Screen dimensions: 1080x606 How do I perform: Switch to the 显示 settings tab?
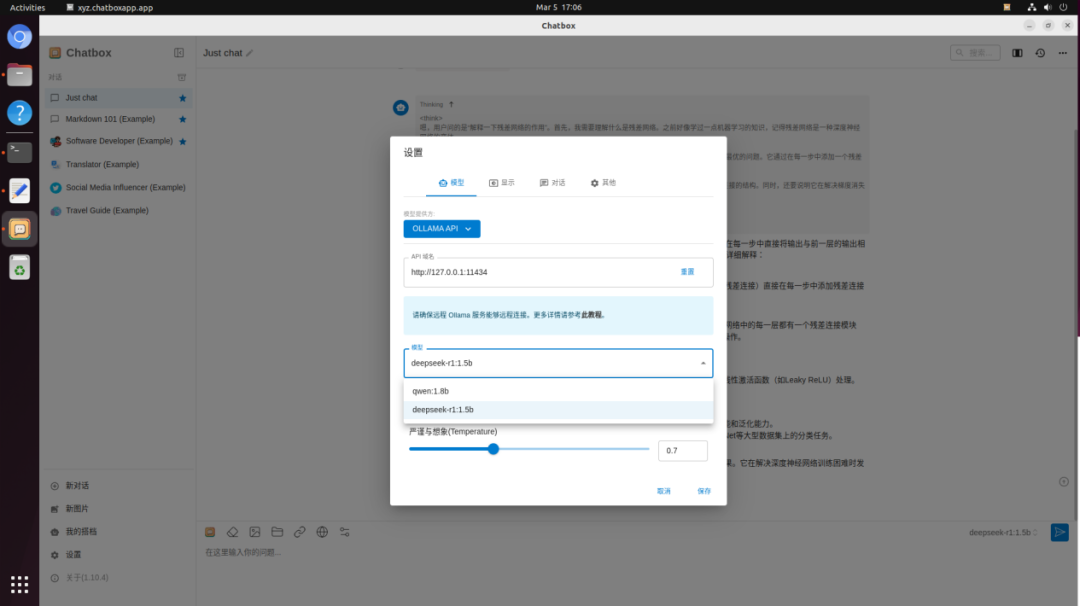click(x=502, y=183)
